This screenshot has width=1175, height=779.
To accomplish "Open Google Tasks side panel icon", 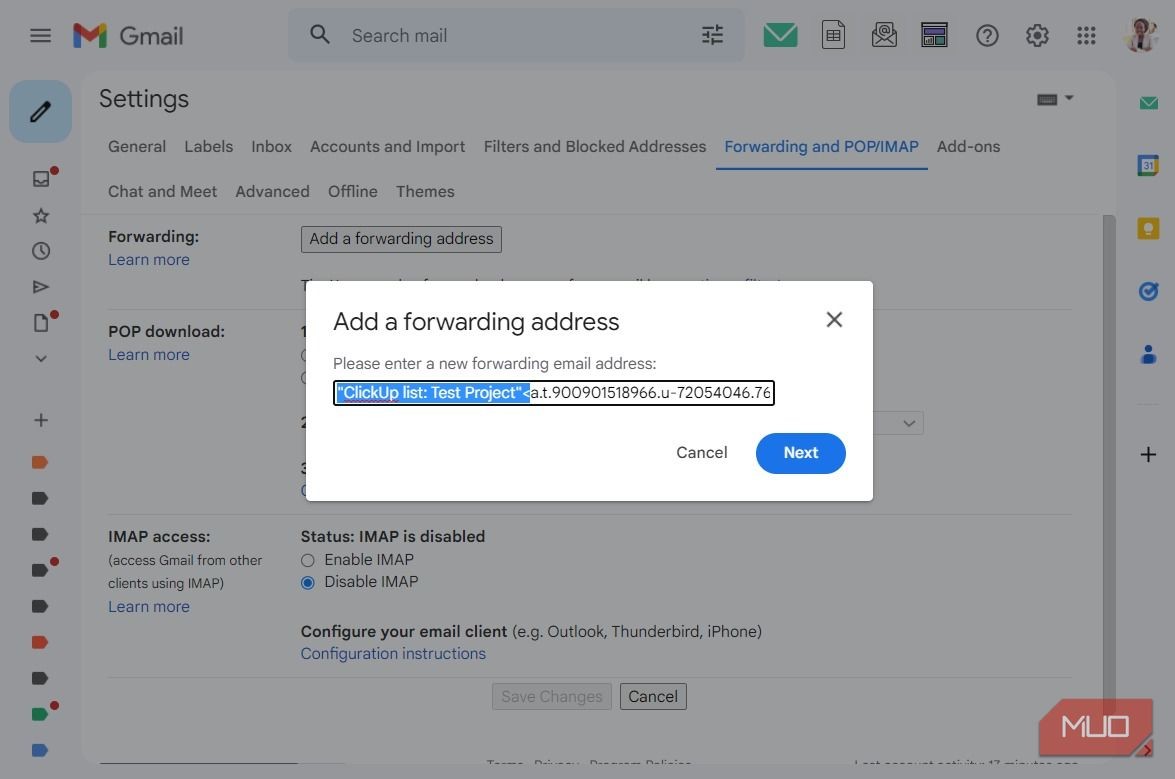I will tap(1148, 291).
